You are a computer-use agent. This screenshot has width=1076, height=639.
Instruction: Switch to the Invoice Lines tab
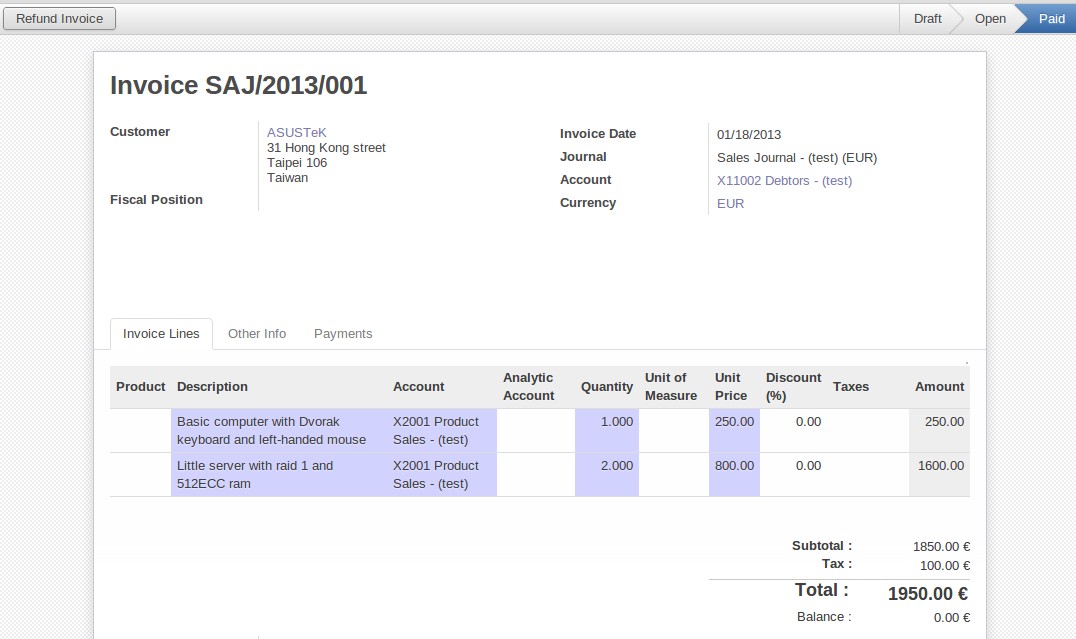coord(161,334)
